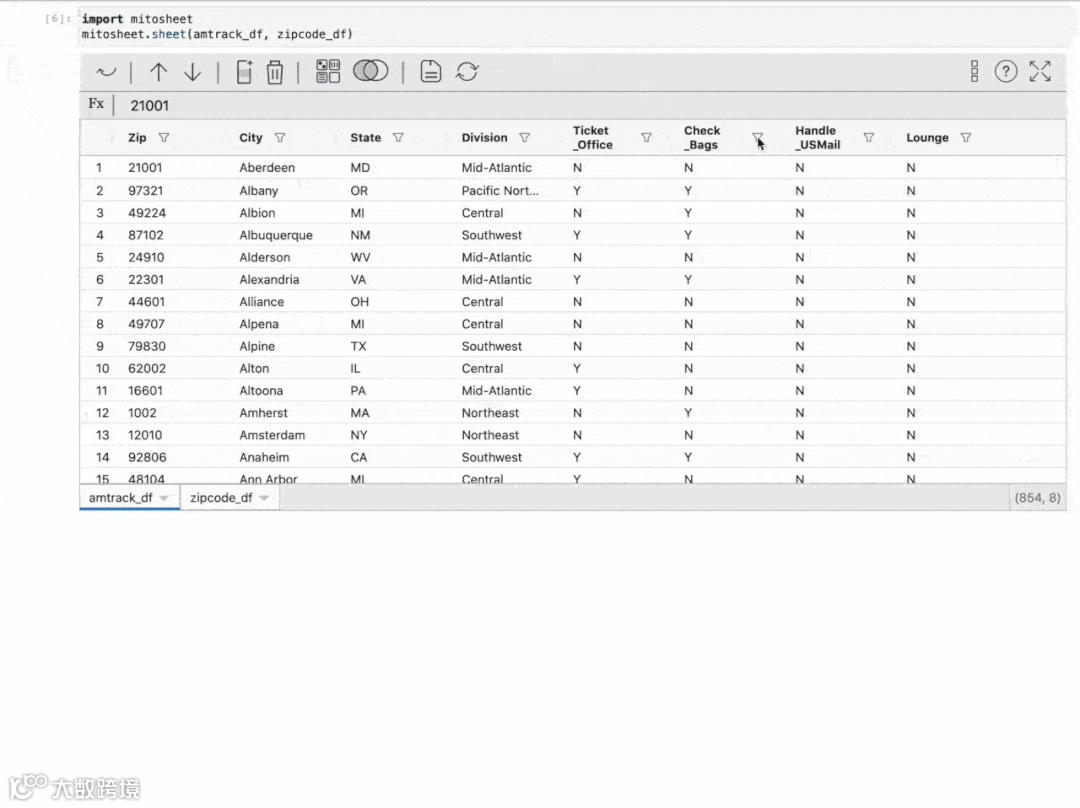Open filter for Ticket_Office column
This screenshot has width=1080, height=808.
(646, 138)
